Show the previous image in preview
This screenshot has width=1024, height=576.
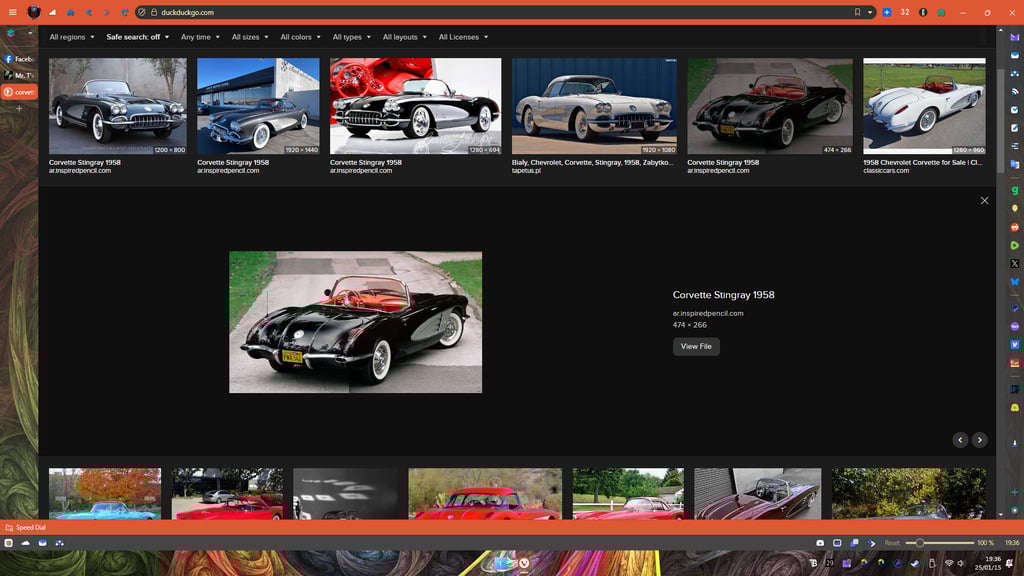960,440
